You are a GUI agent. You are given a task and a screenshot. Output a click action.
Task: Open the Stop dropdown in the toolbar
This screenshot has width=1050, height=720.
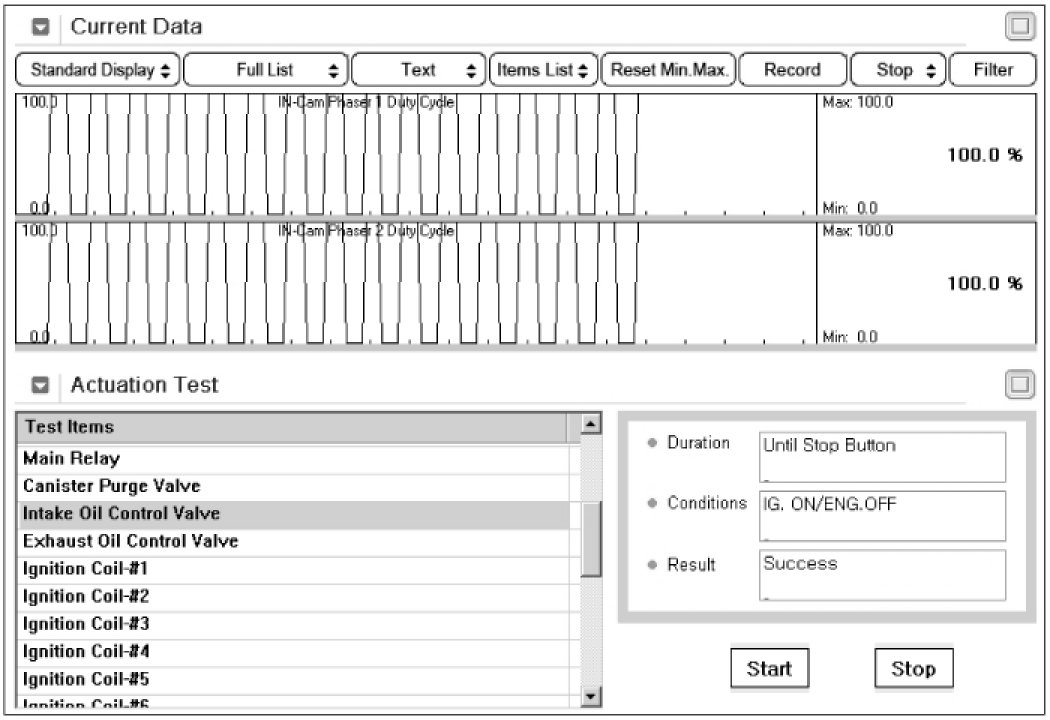(x=896, y=70)
